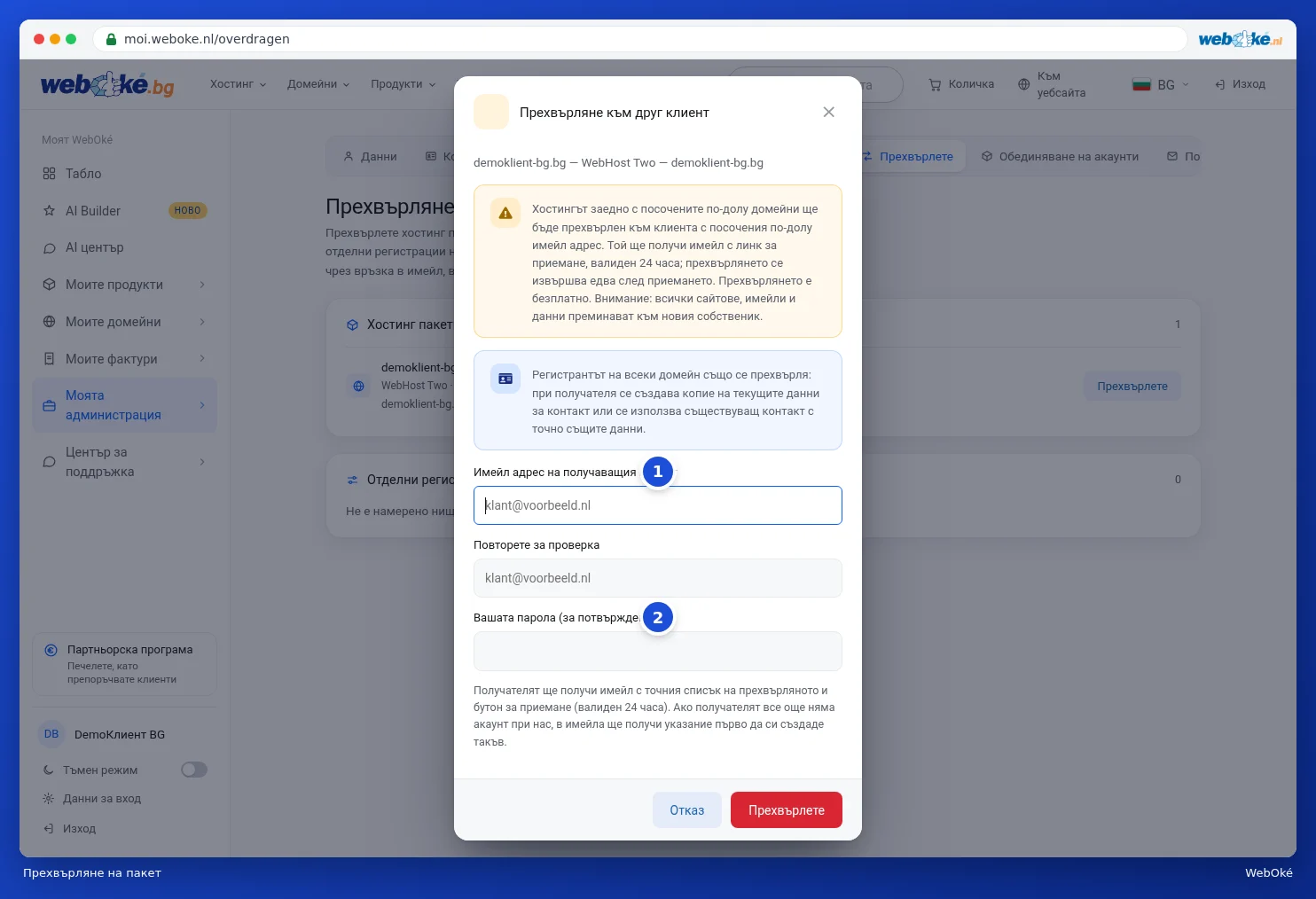Click the Партньорска програма euro icon
The width and height of the screenshot is (1316, 899).
pyautogui.click(x=51, y=650)
